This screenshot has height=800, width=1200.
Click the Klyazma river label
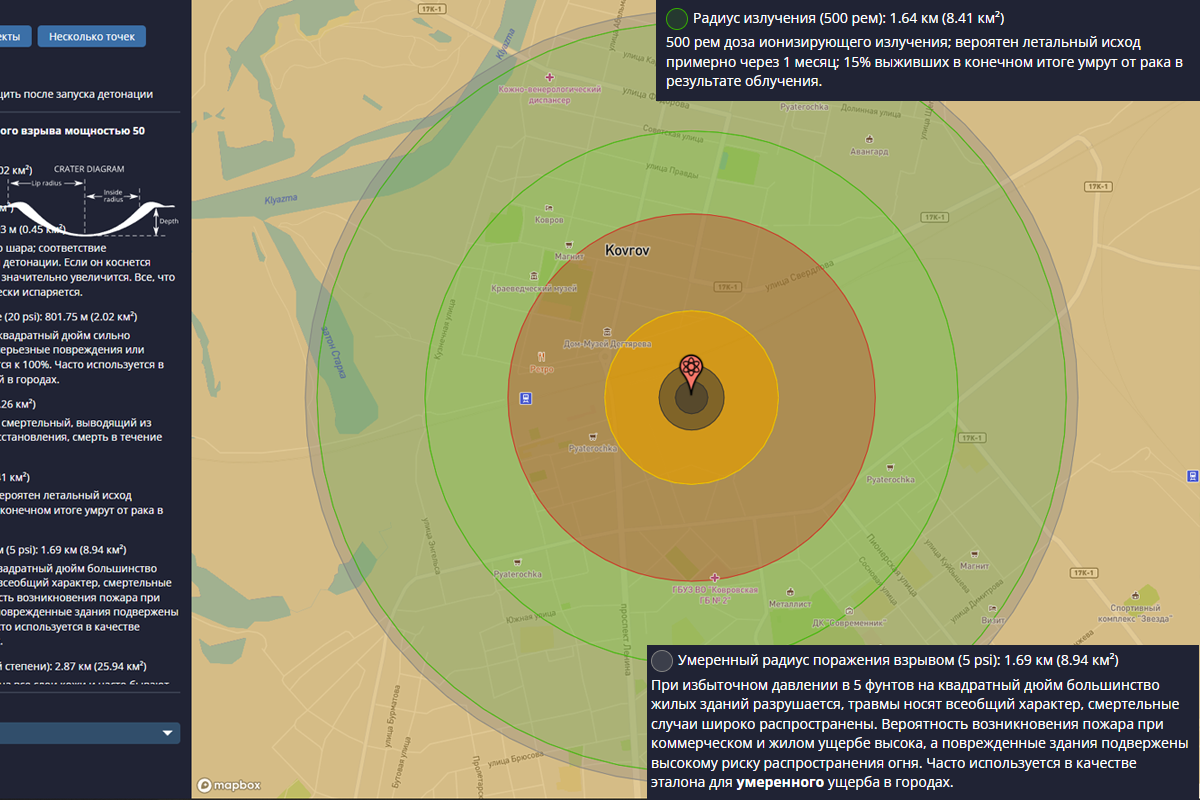tap(280, 201)
